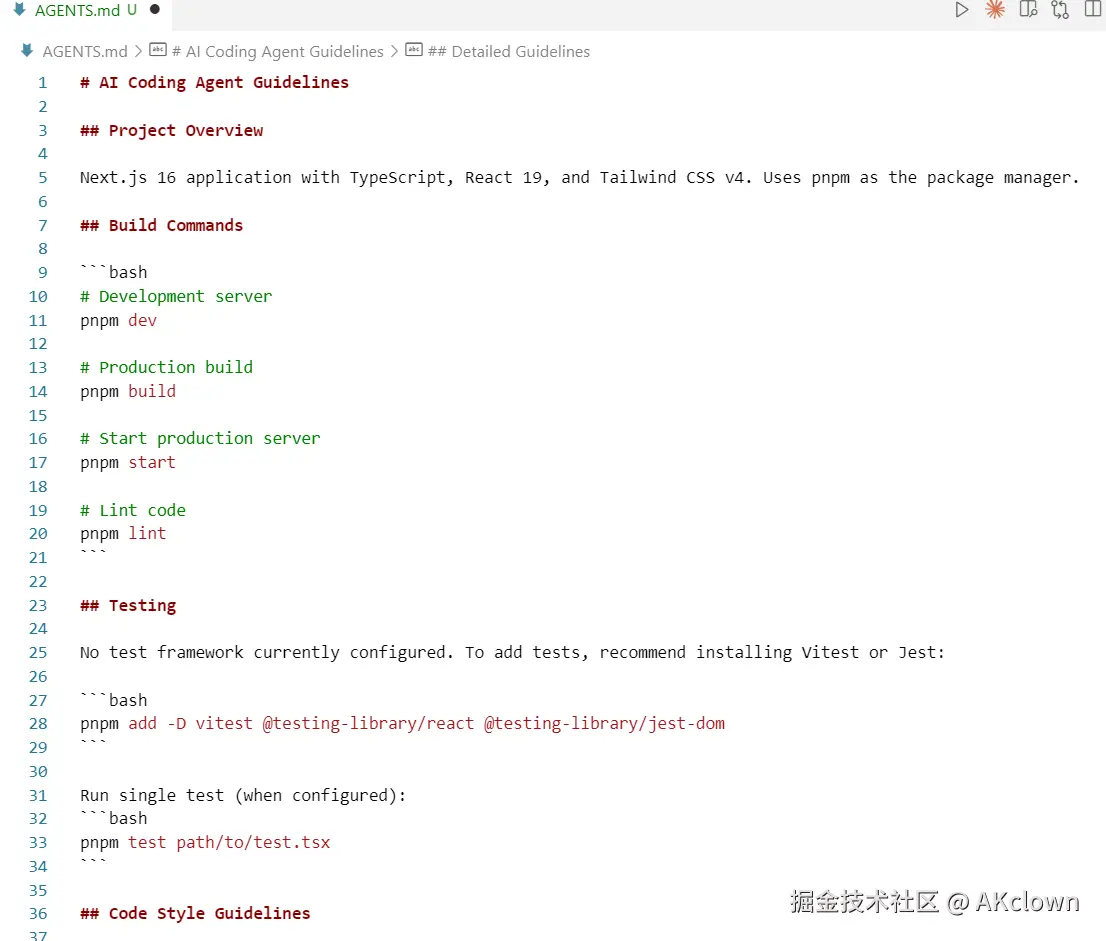Click line number 9 in the gutter
Viewport: 1106px width, 941px height.
tap(42, 273)
